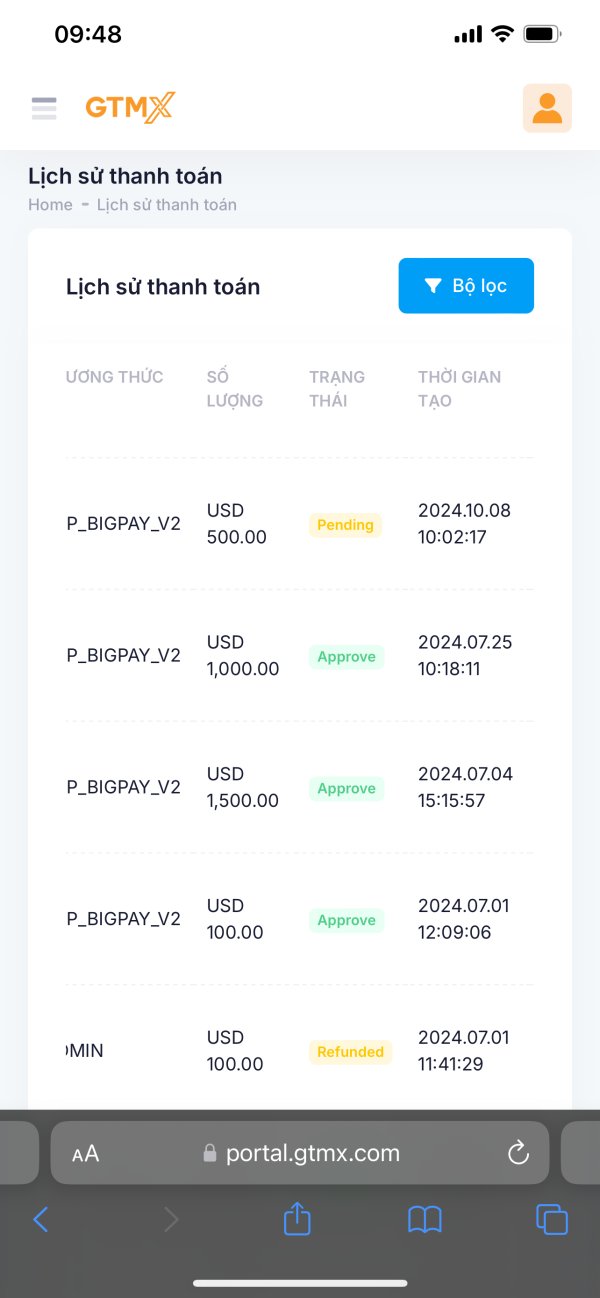Screen dimensions: 600x1298
Task: Go to Home breadcrumb link
Action: [x=50, y=205]
